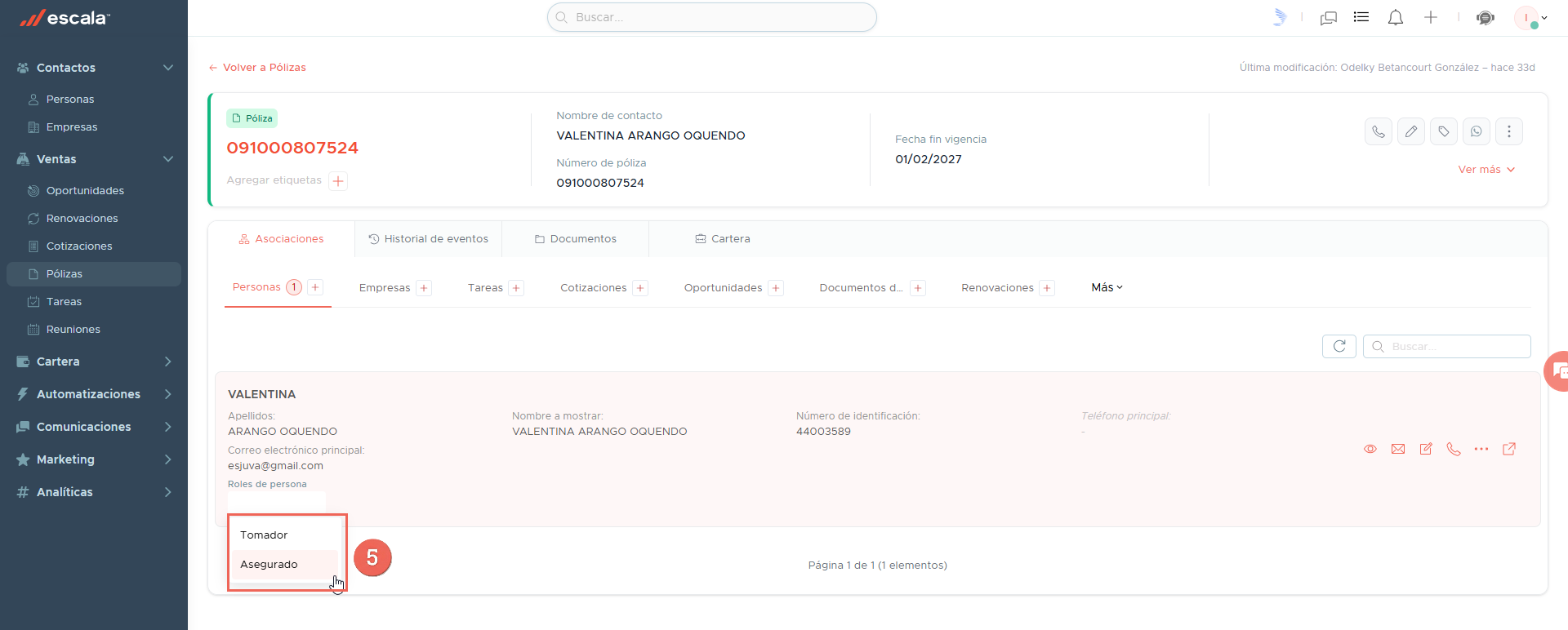Focus the persons list Buscar field
1568x630 pixels.
[x=1447, y=346]
